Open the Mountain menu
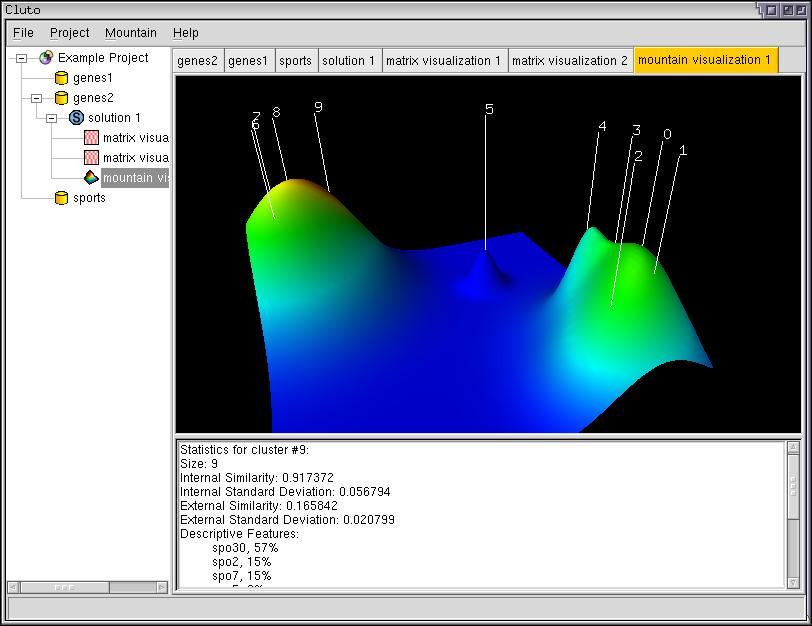 [x=130, y=33]
